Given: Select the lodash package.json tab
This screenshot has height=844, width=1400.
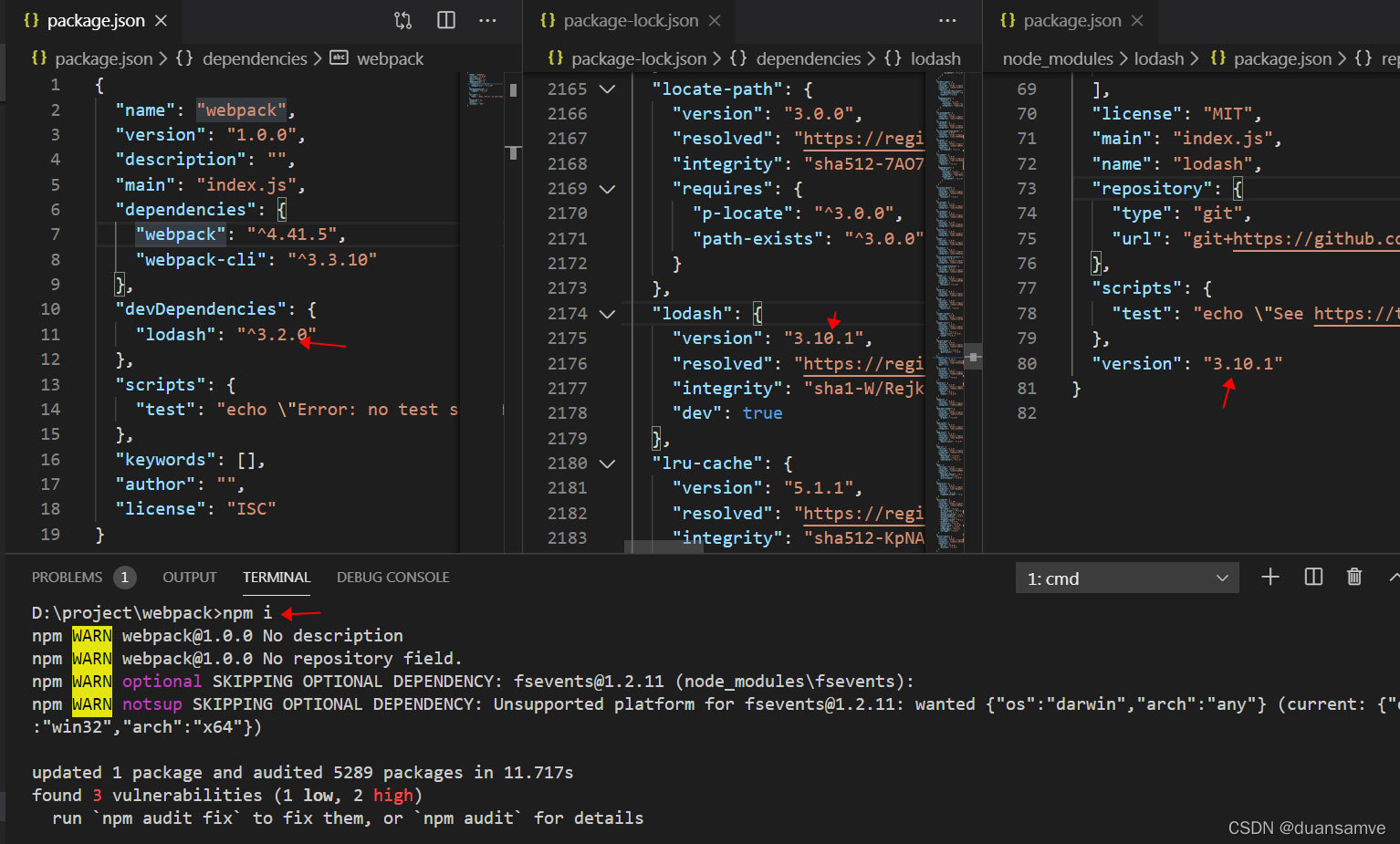Looking at the screenshot, I should (x=1072, y=20).
